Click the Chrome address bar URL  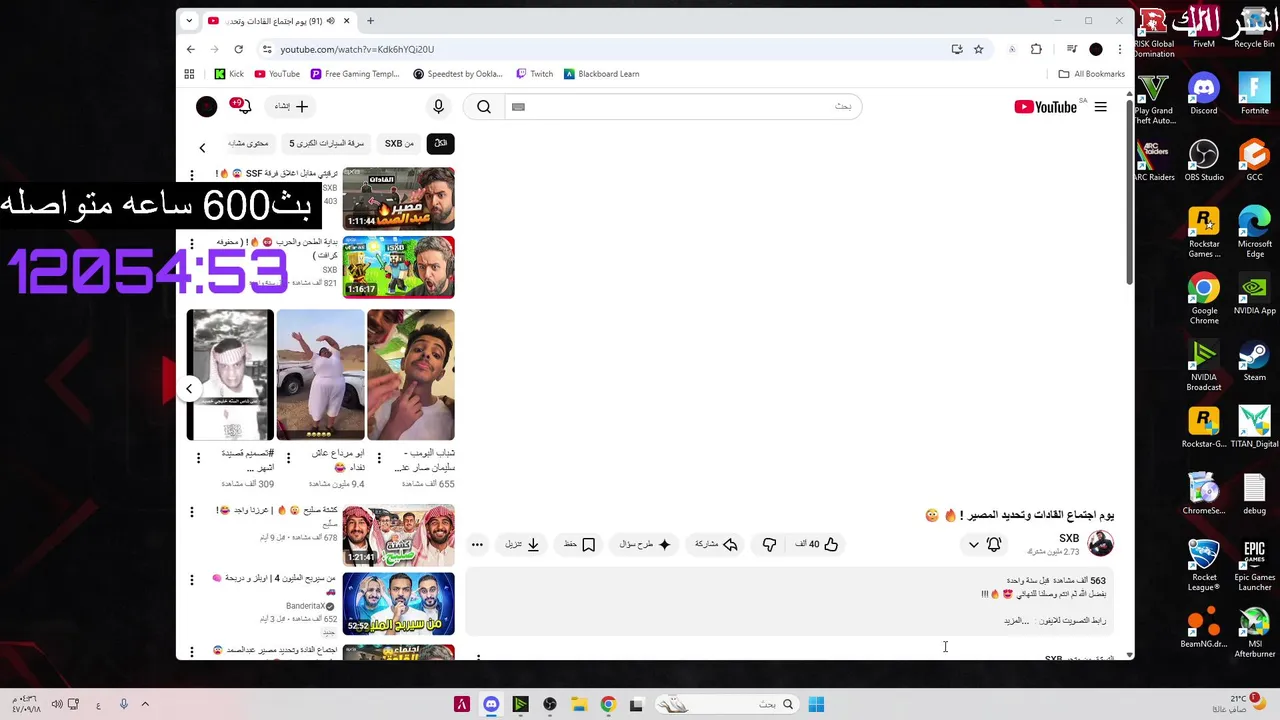coord(357,49)
